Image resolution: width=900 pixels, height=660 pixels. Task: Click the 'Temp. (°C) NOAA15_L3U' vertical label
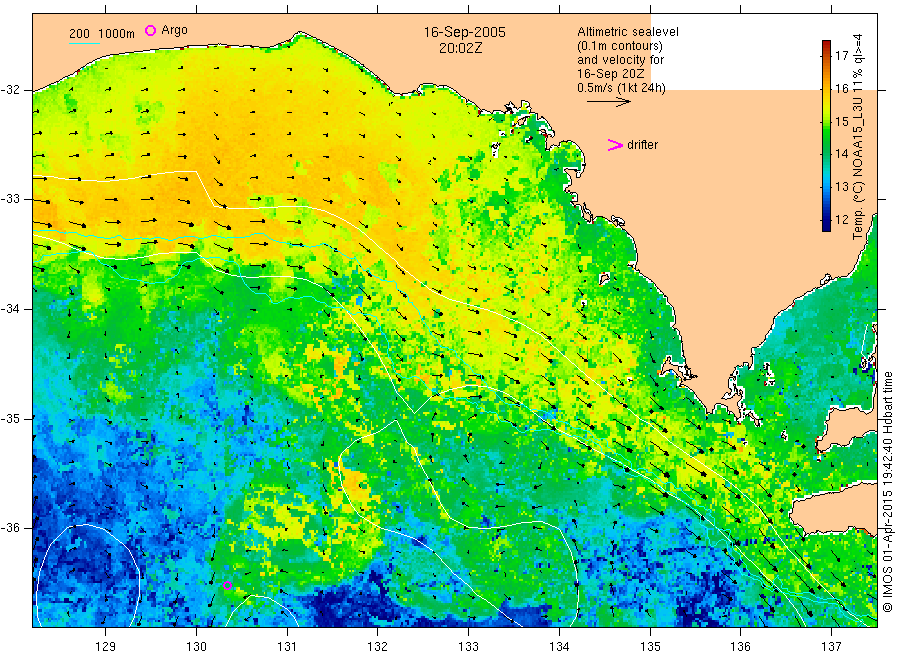pos(858,168)
